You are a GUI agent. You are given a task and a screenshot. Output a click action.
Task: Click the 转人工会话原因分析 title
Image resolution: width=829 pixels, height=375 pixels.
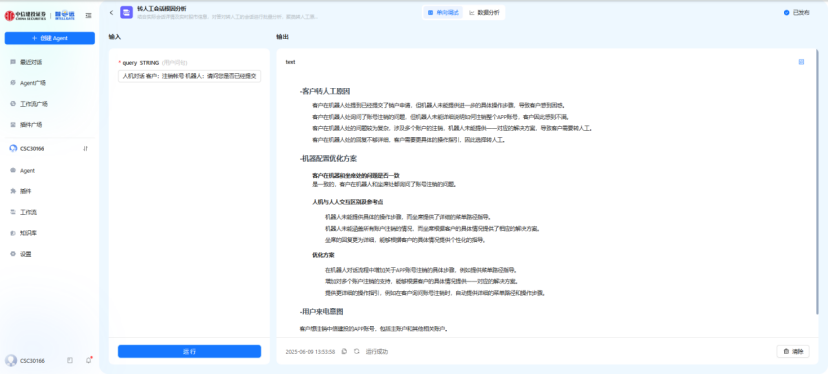tap(161, 9)
